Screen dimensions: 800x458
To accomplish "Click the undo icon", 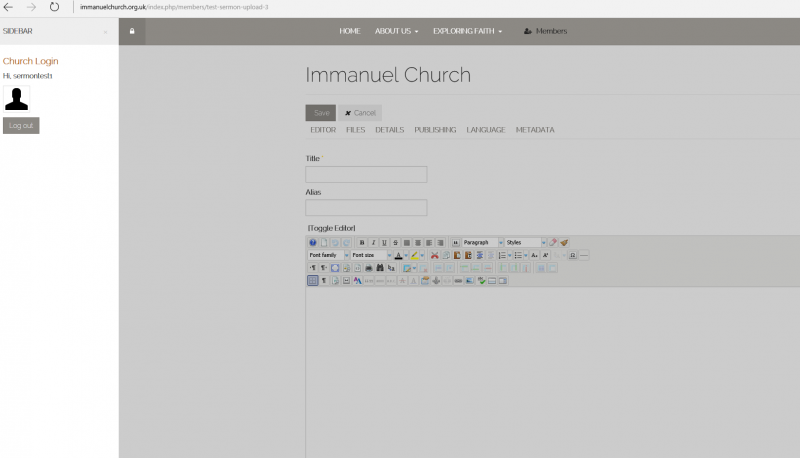I will coord(335,242).
